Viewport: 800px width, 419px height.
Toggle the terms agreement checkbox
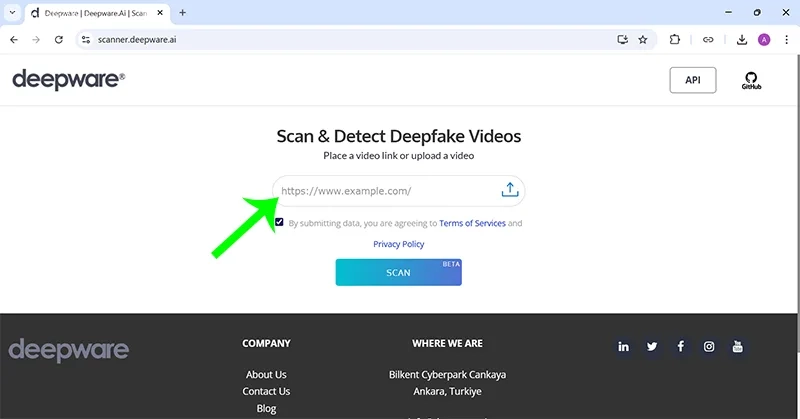(x=279, y=222)
